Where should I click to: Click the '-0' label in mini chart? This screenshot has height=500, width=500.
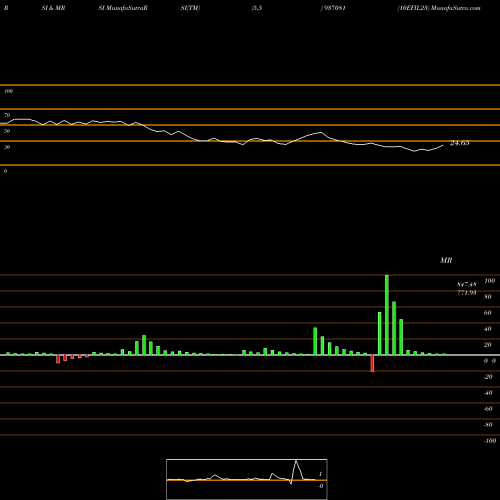tap(321, 486)
